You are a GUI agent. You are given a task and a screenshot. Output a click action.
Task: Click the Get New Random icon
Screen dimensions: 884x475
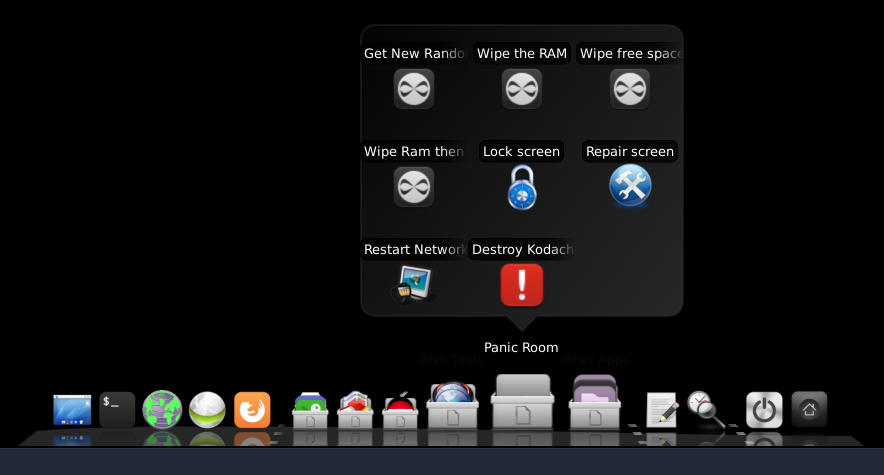tap(413, 89)
